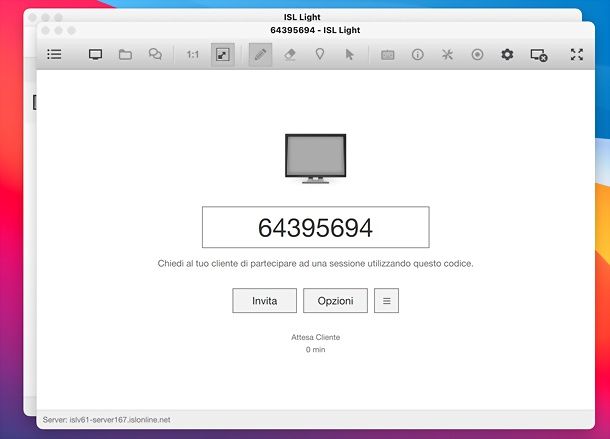Select the location marker pin tool
610x439 pixels.
[x=320, y=54]
